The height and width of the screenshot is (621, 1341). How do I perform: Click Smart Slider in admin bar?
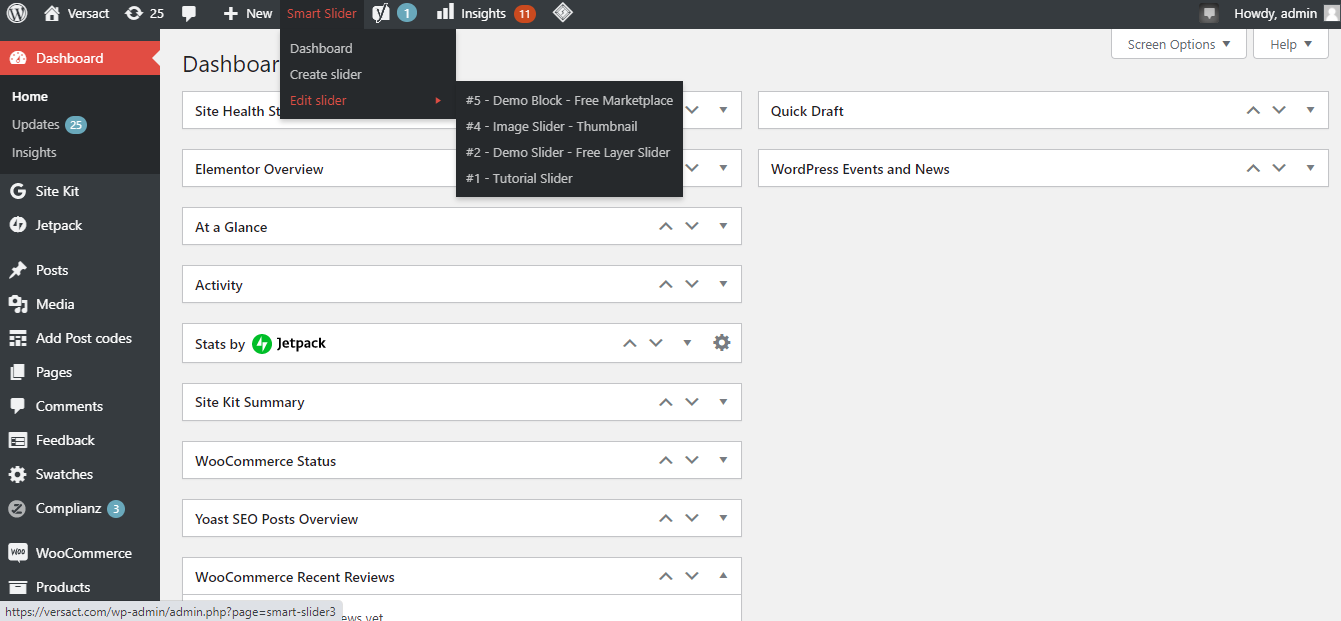click(x=322, y=13)
